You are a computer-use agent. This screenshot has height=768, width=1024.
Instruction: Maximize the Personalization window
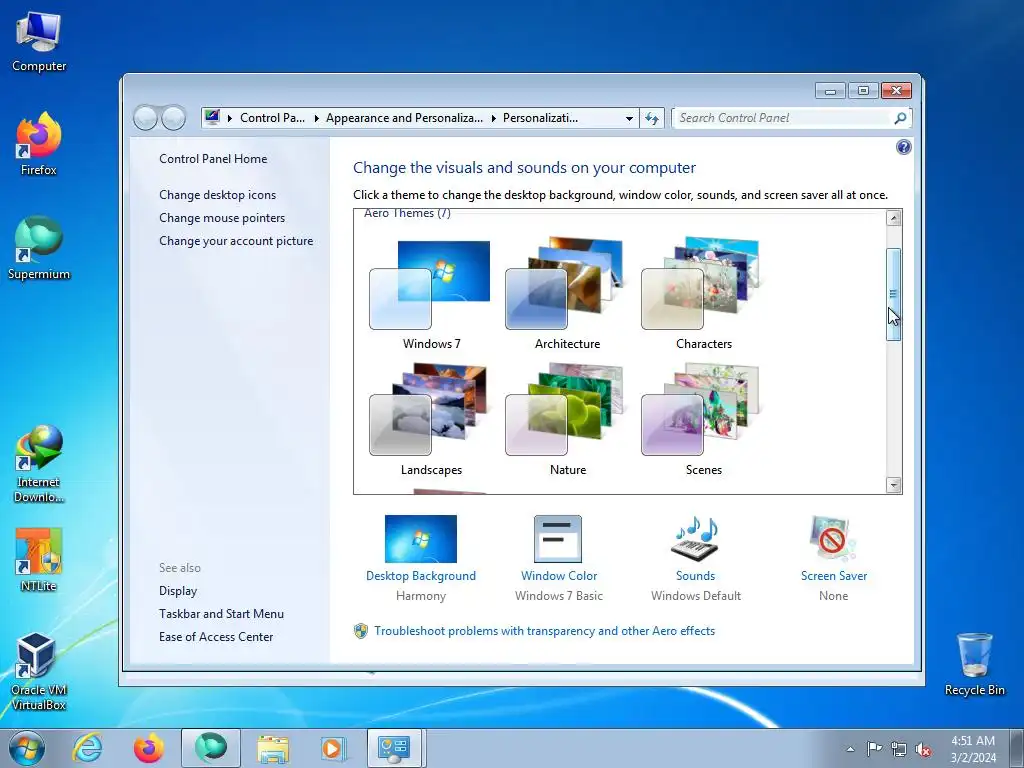point(863,90)
